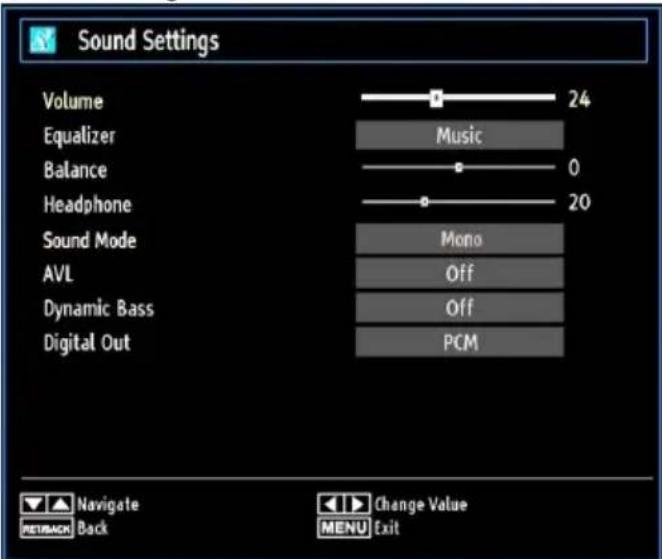Click the Exit hint label
The height and width of the screenshot is (559, 662).
387,528
